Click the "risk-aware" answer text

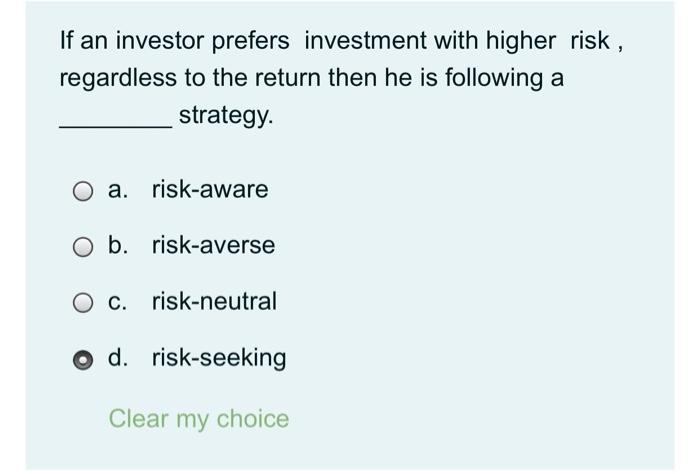click(210, 190)
